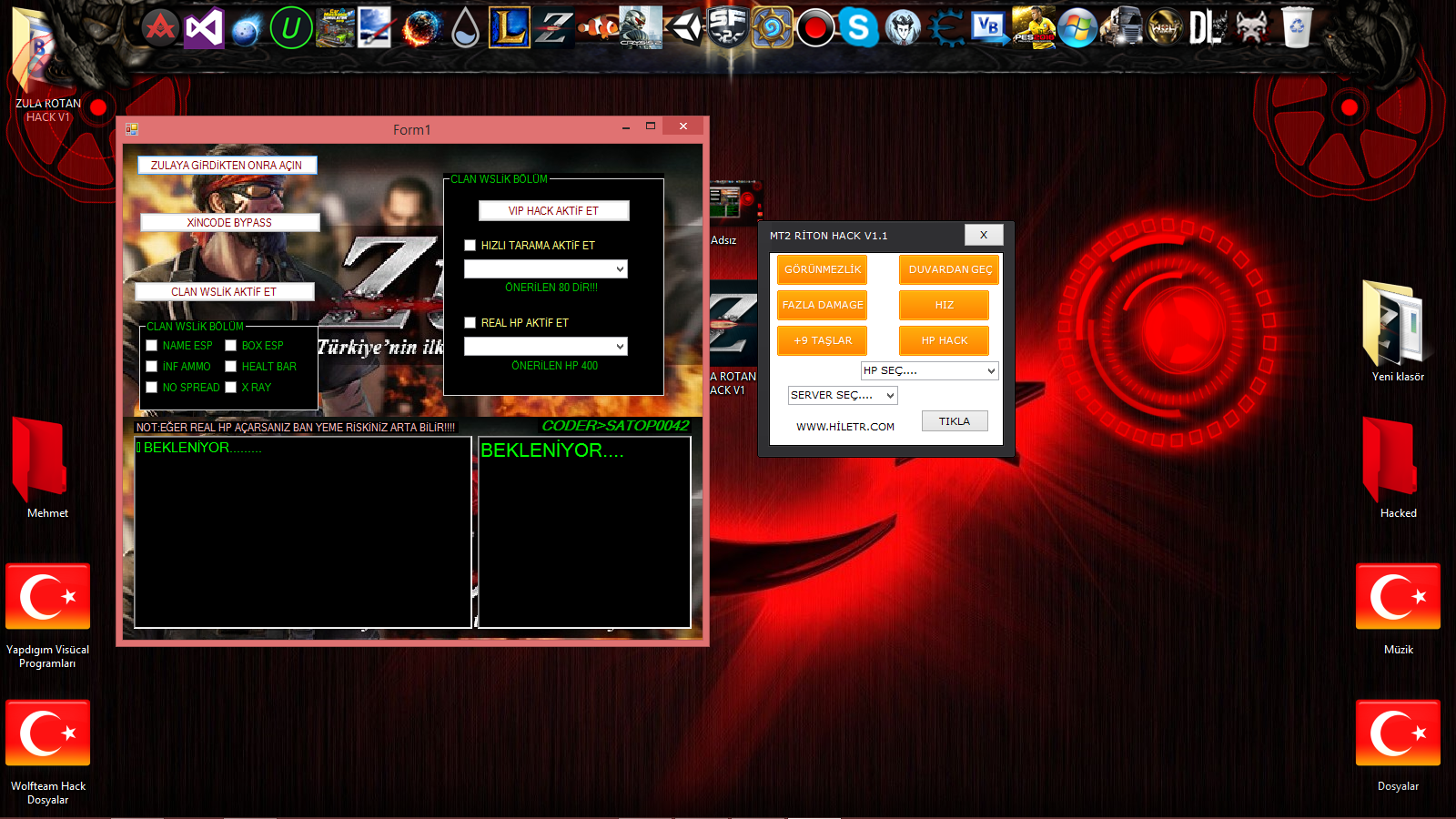
Task: Launch the clownfish icon in the dock
Action: [598, 28]
